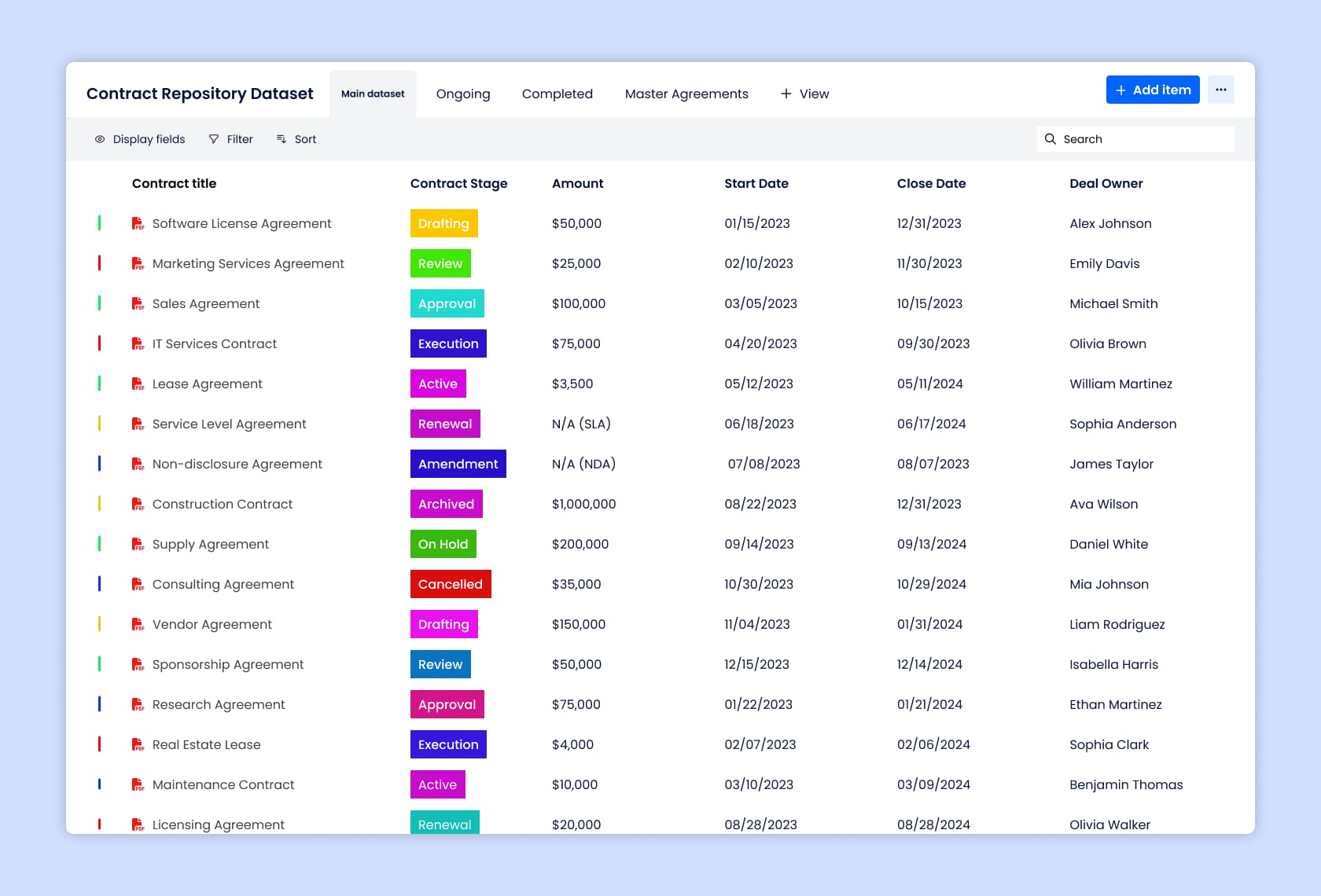The image size is (1321, 896).
Task: Click the Archived stage tag
Action: pyautogui.click(x=446, y=504)
